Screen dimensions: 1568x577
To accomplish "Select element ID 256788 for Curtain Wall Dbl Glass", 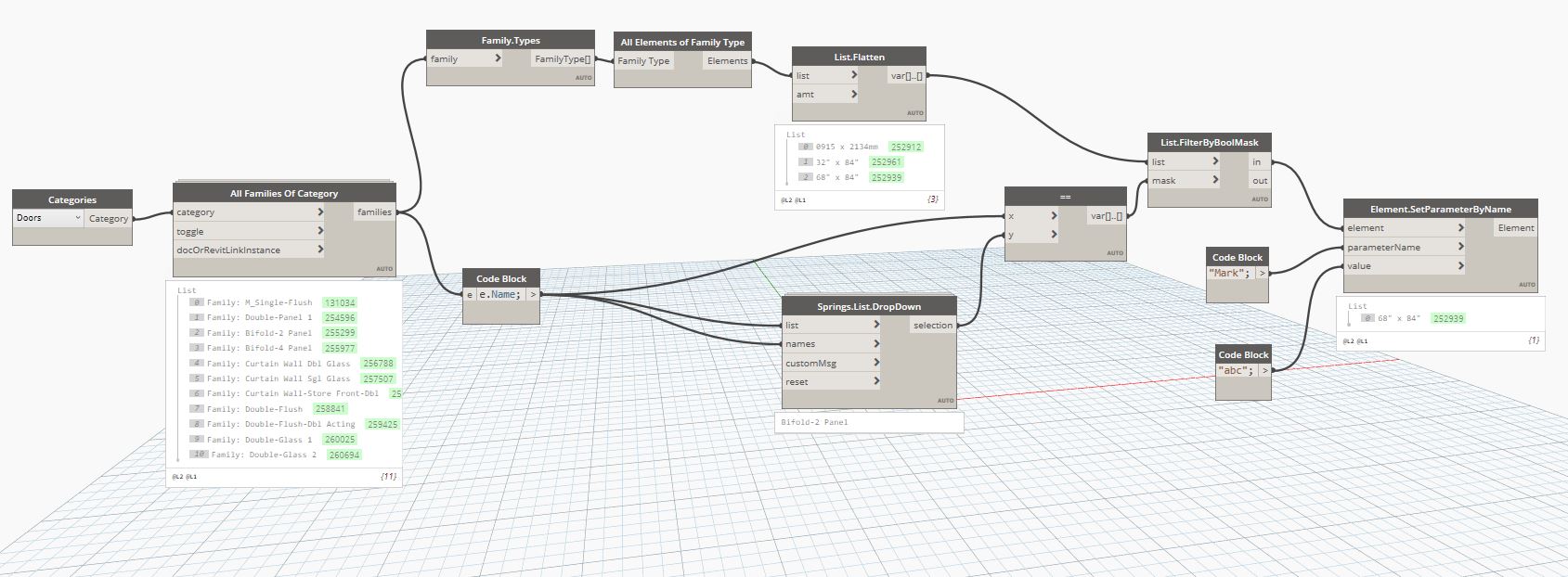I will (x=378, y=364).
